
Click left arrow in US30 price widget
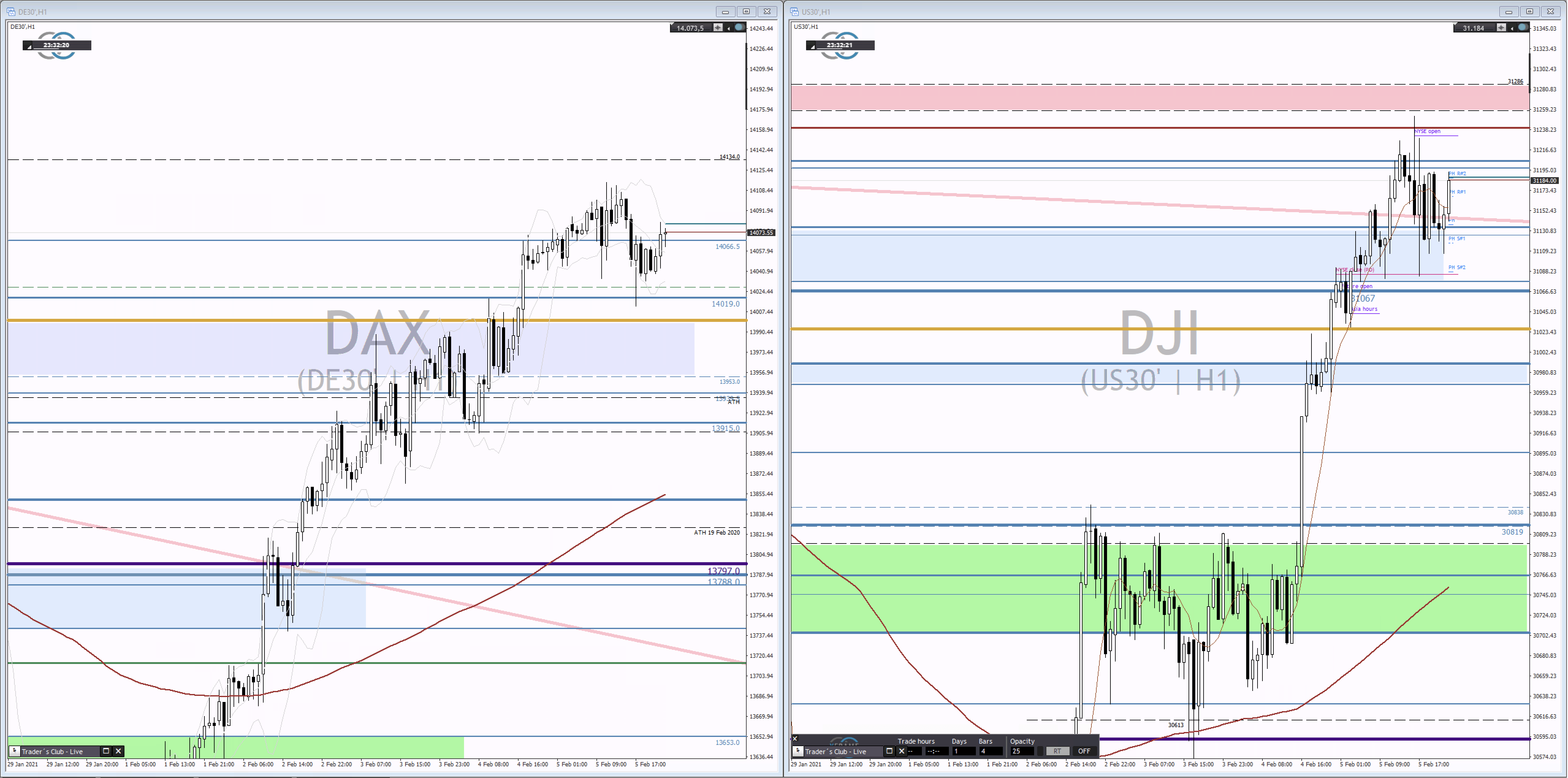click(1512, 29)
